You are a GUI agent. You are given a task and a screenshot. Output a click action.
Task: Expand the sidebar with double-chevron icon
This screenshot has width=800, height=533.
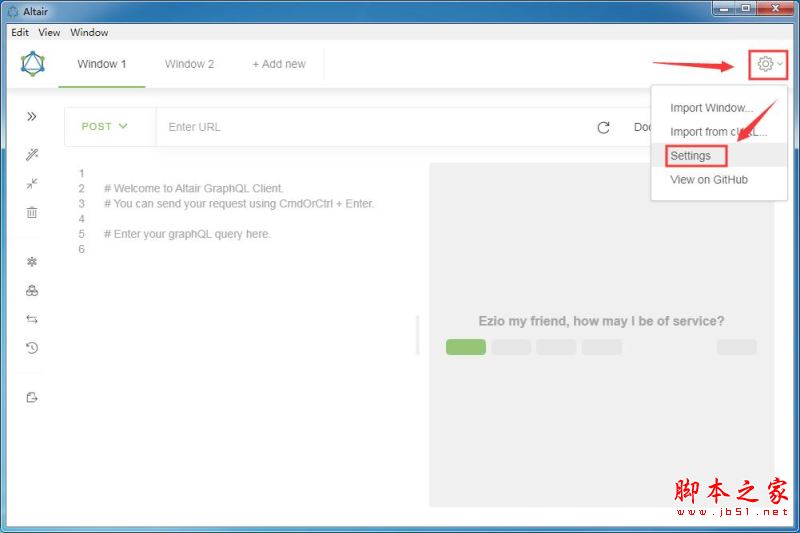[32, 117]
